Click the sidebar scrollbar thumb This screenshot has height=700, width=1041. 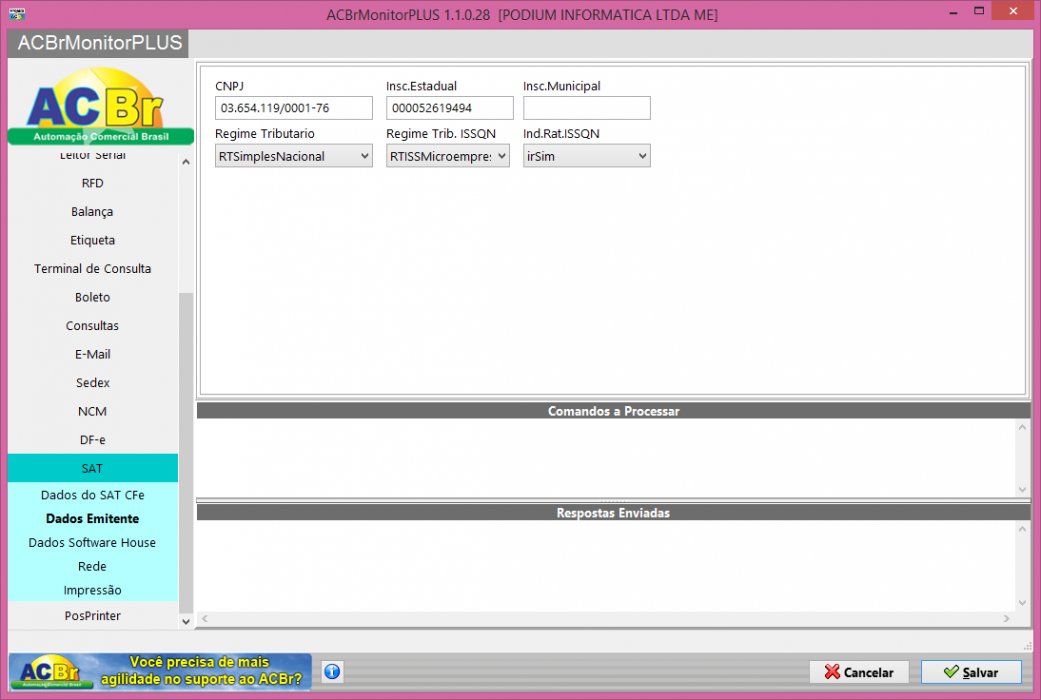point(186,452)
